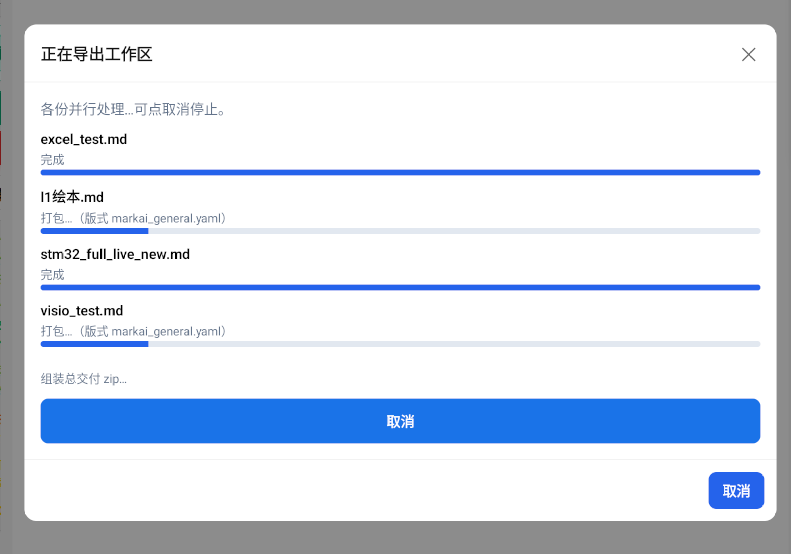Select the excel_test.md file name
The image size is (791, 554).
pyautogui.click(x=84, y=139)
